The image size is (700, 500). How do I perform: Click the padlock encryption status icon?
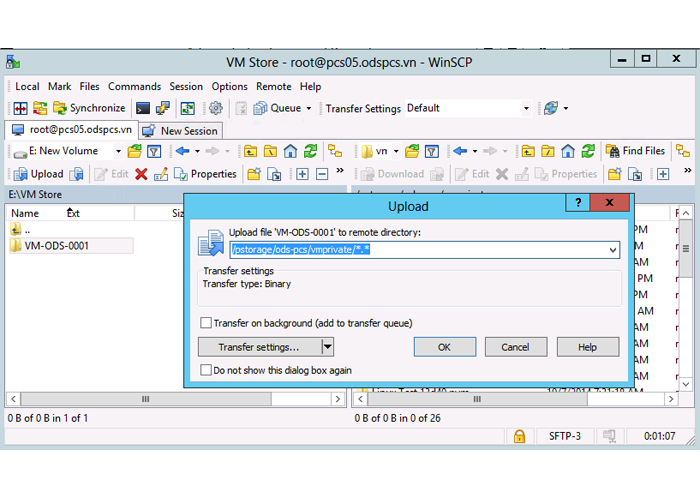click(x=519, y=436)
